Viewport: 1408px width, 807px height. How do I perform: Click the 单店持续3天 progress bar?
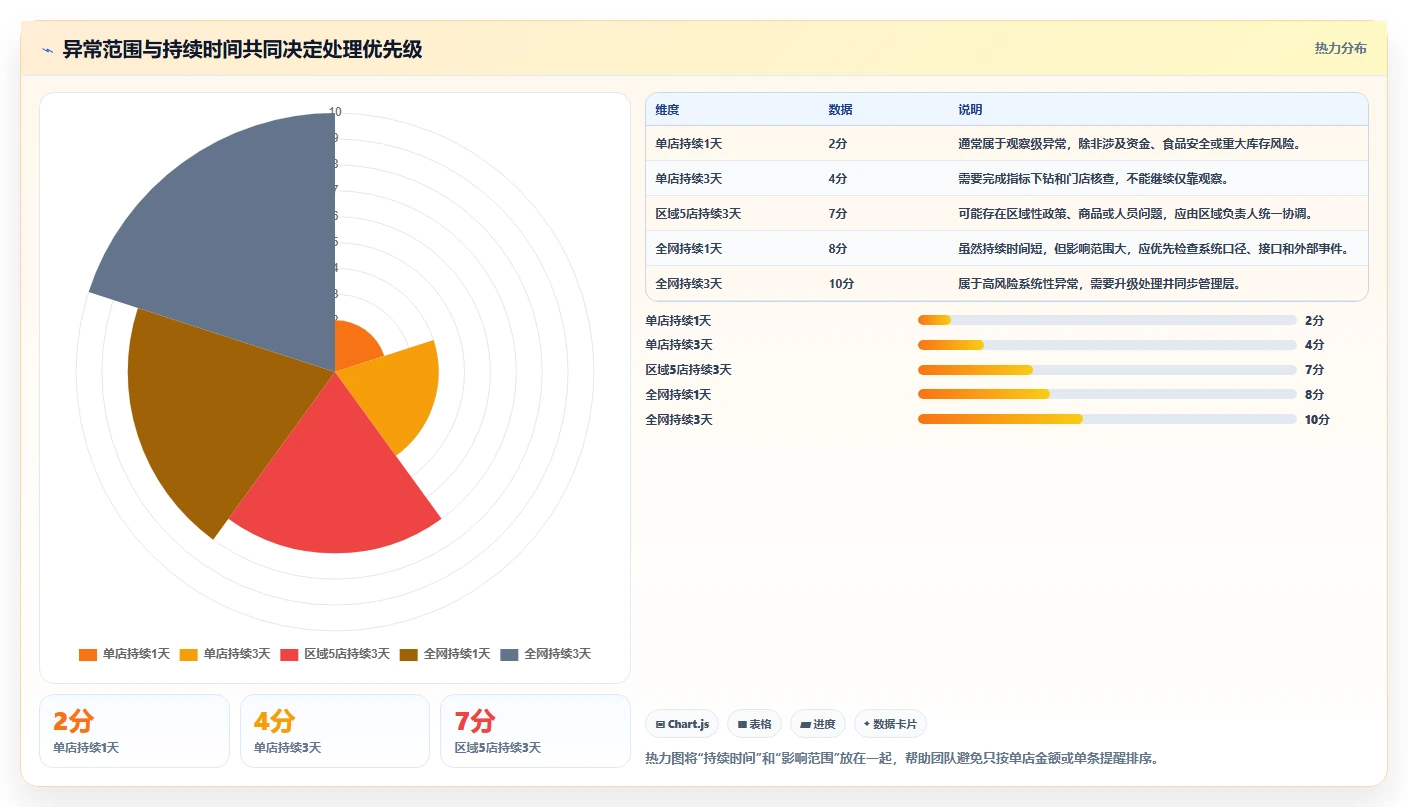coord(1107,345)
